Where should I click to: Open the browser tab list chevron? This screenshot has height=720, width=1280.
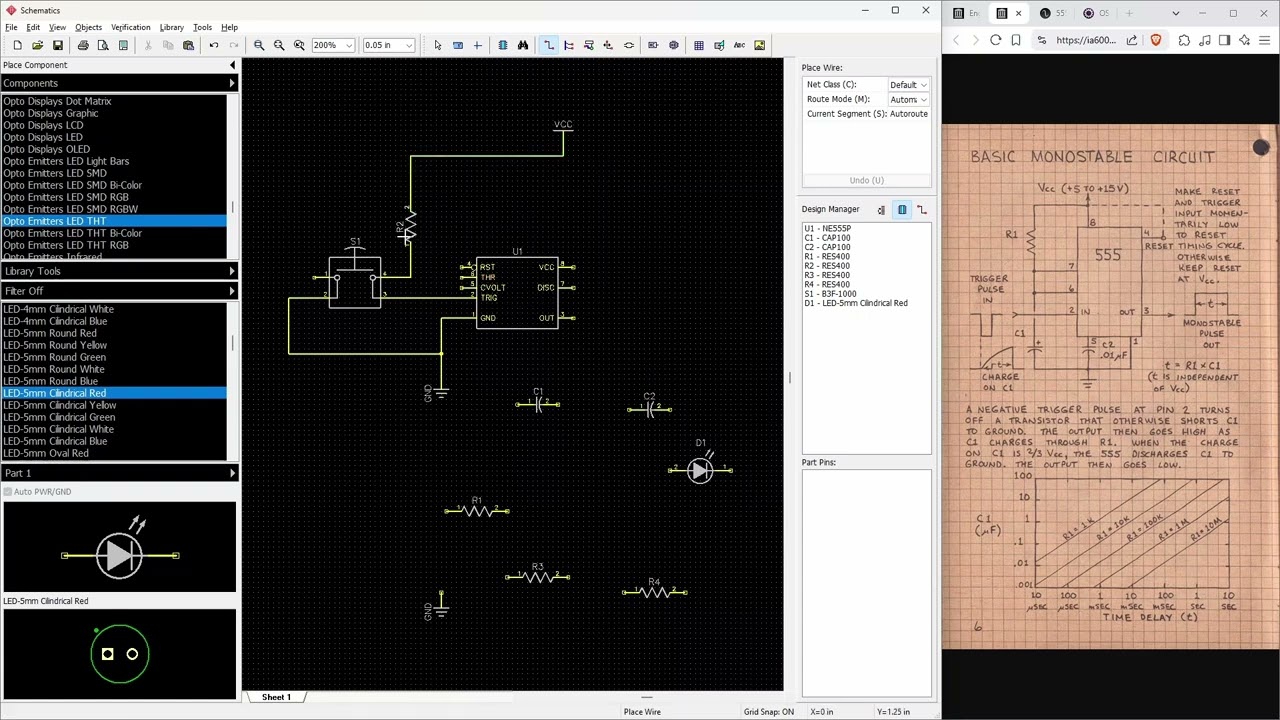point(1176,13)
